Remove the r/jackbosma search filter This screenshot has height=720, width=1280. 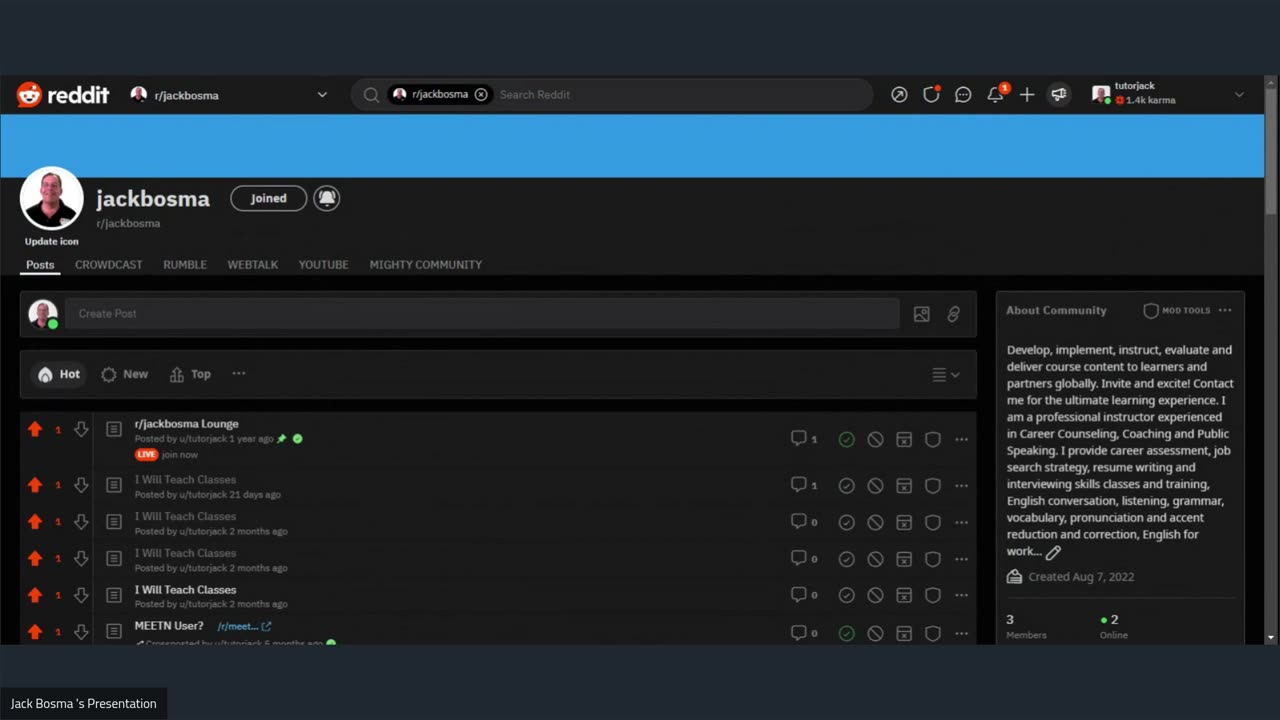pyautogui.click(x=481, y=94)
